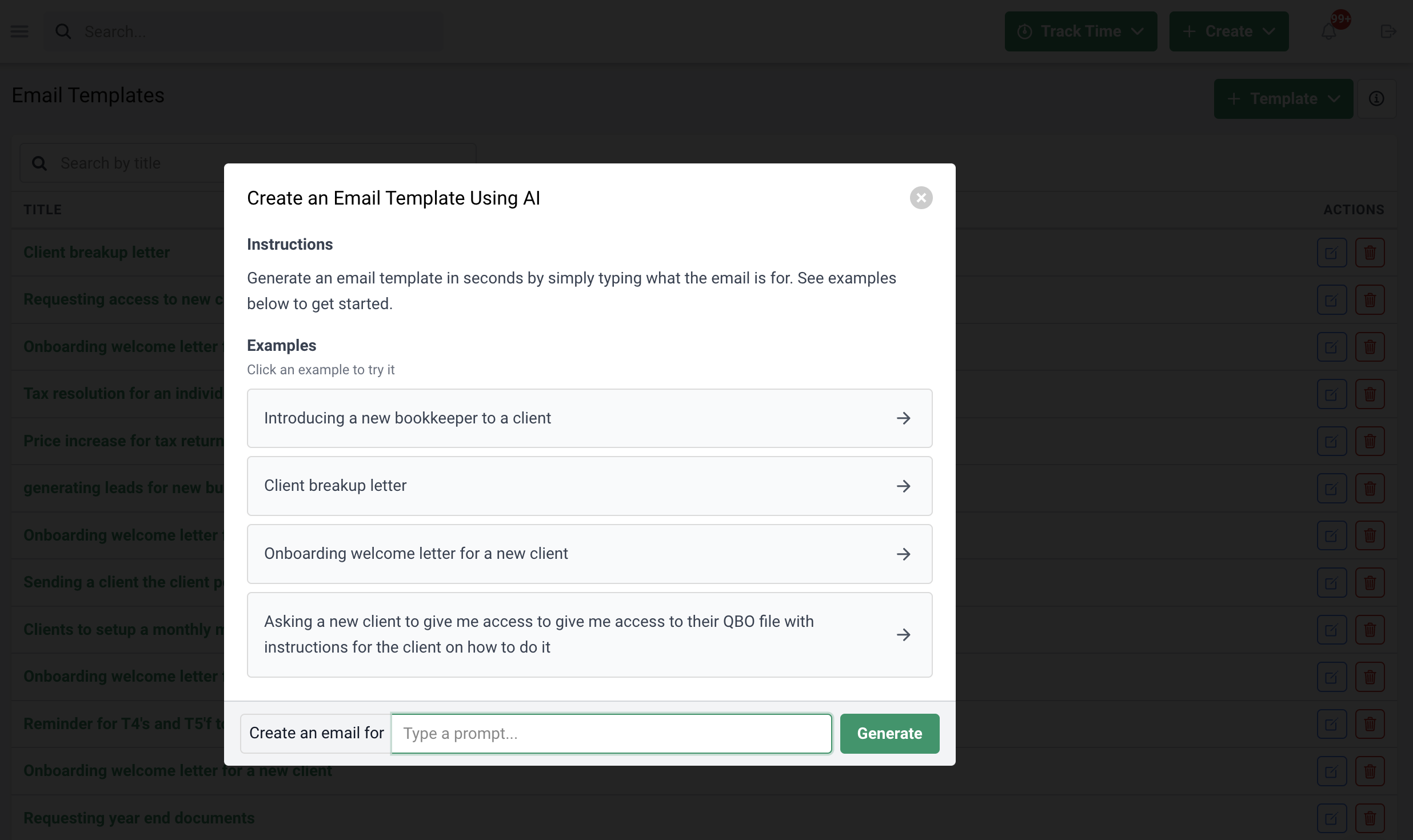Click the logout icon
Viewport: 1413px width, 840px height.
click(1388, 31)
